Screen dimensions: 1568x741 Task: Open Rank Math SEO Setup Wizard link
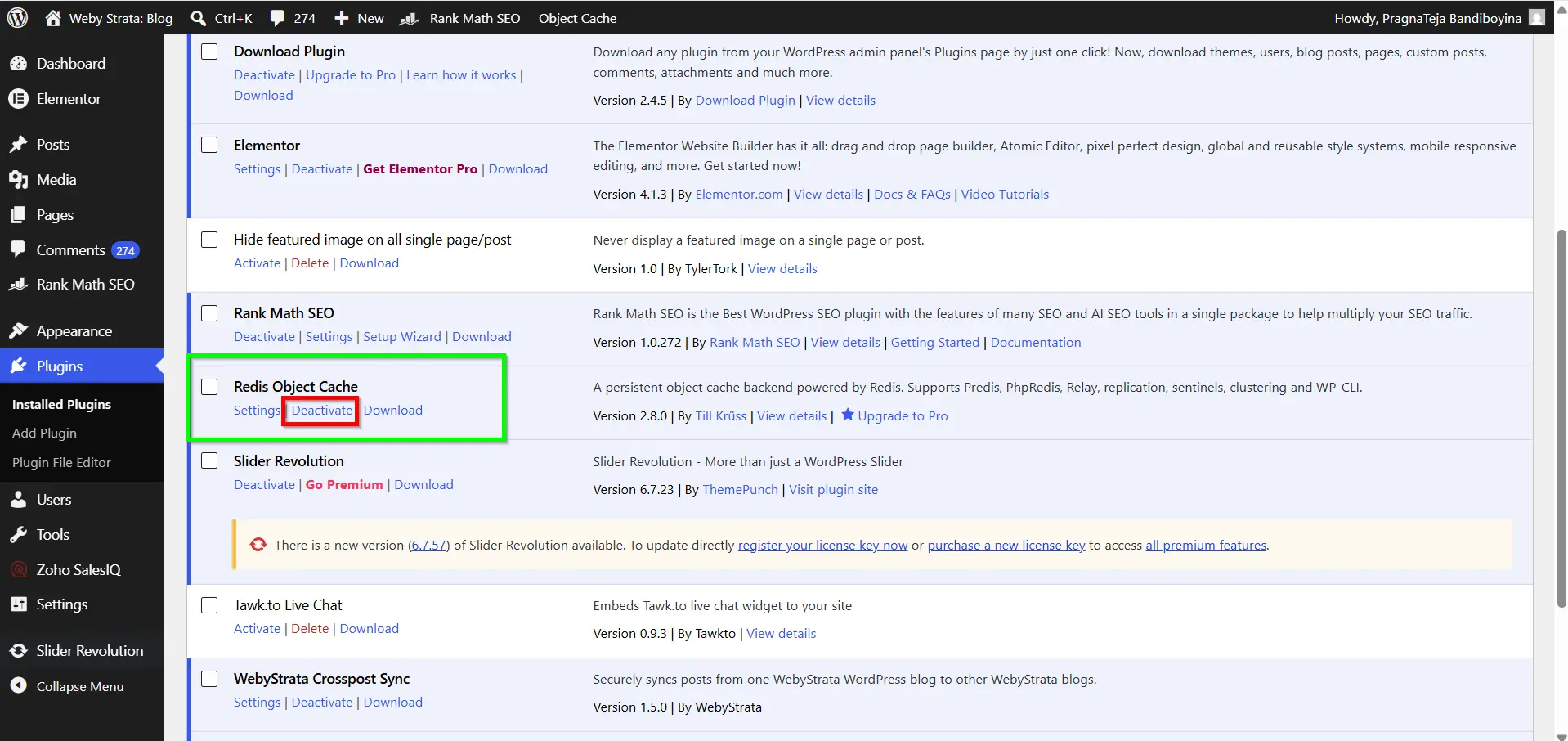pos(402,336)
